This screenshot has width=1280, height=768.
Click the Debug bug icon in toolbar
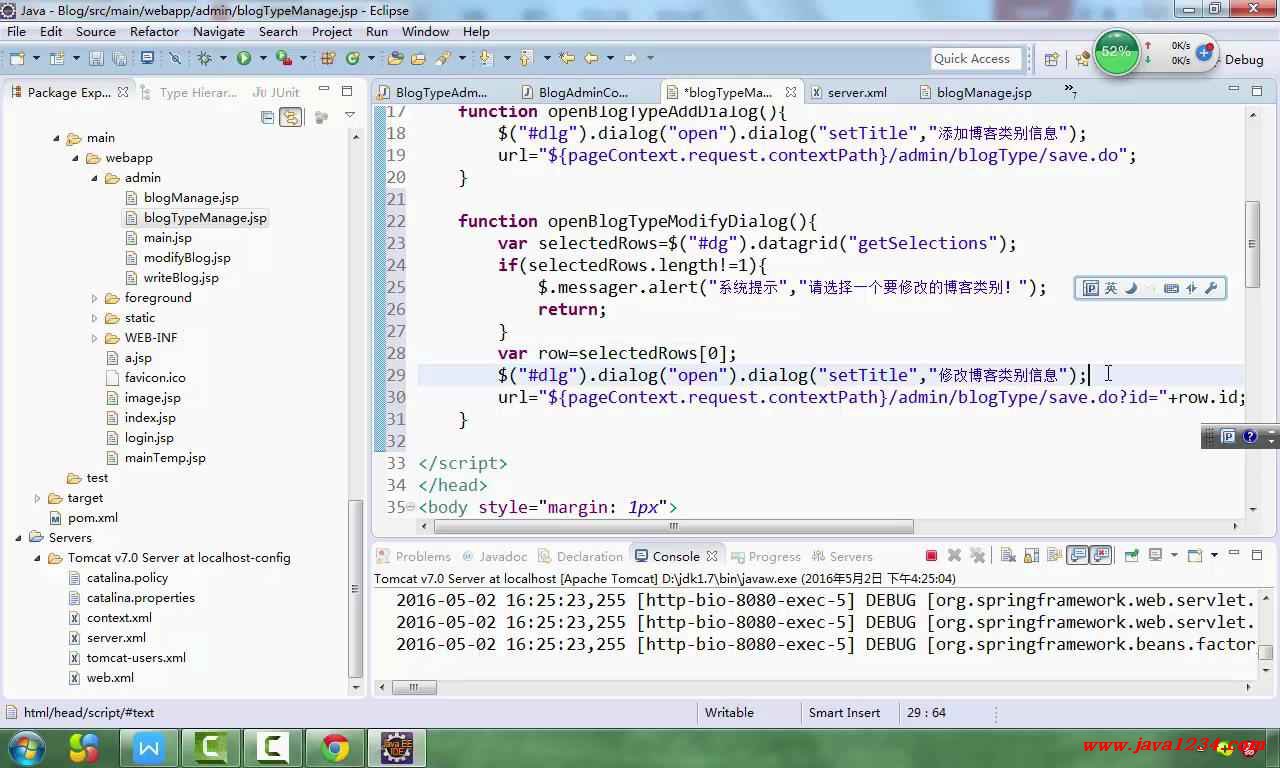coord(205,58)
